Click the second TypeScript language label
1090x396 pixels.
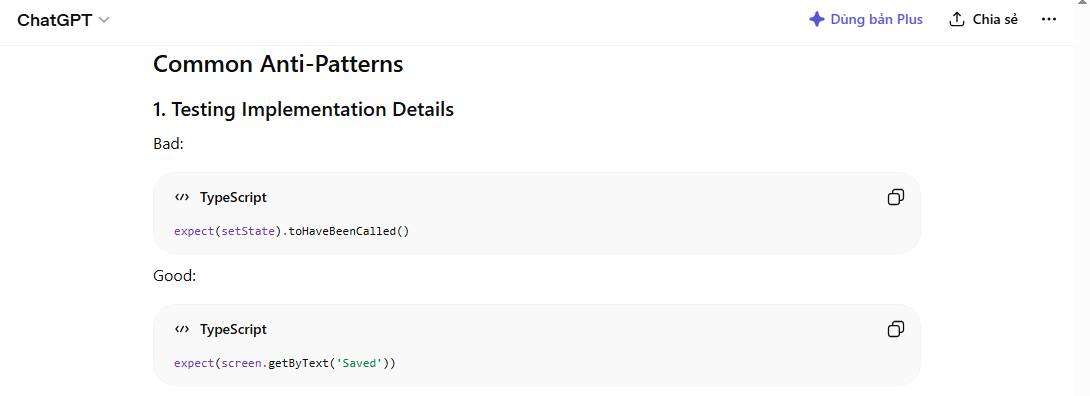tap(233, 329)
